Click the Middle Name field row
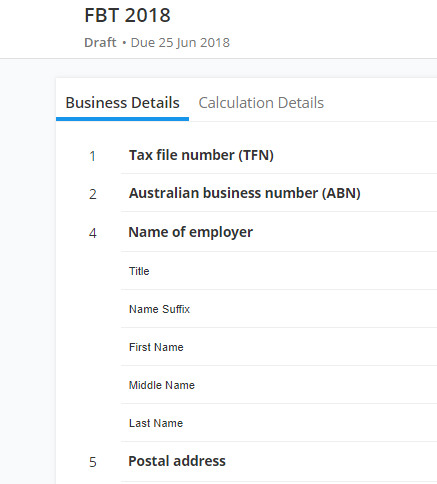Screen dimensions: 437x484 click(279, 385)
